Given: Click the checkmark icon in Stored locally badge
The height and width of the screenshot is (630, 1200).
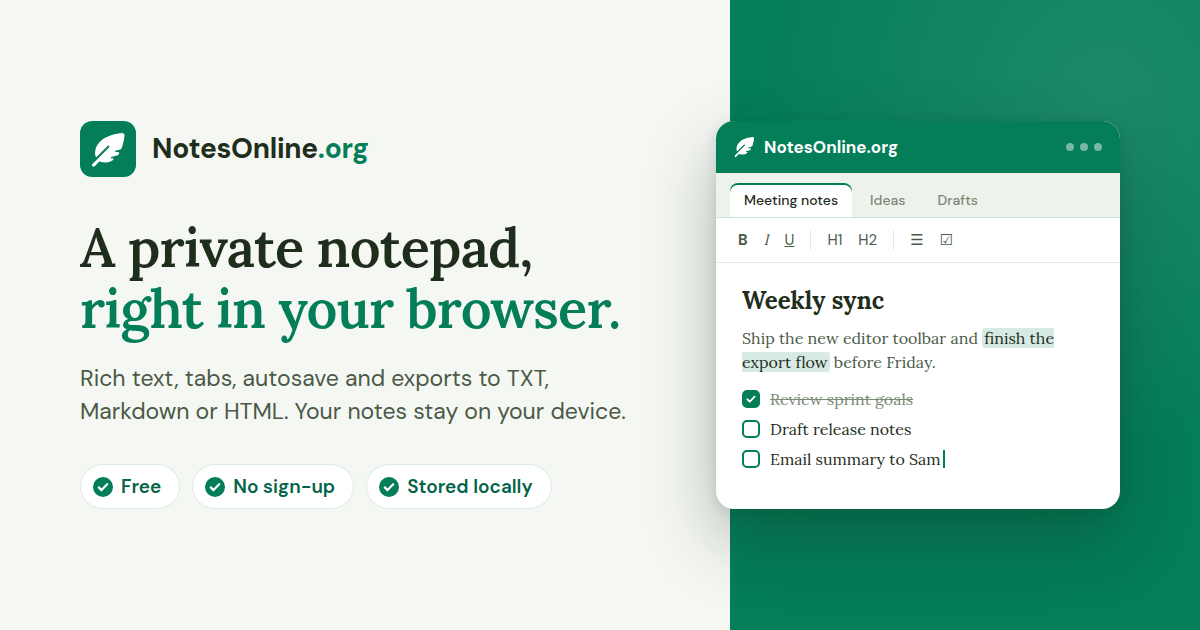Looking at the screenshot, I should click(389, 487).
